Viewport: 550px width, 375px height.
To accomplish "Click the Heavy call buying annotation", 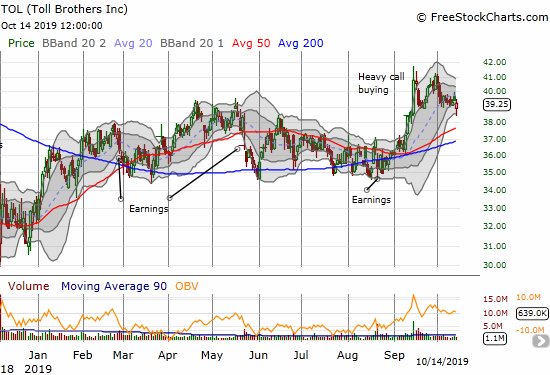I will 381,83.
